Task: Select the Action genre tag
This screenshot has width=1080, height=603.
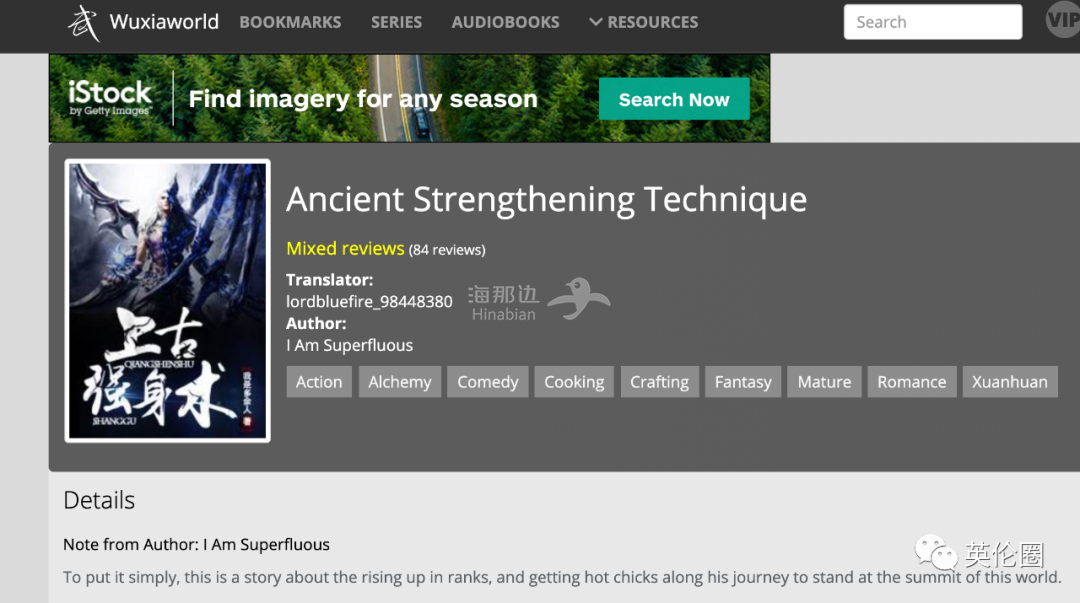Action: (319, 382)
